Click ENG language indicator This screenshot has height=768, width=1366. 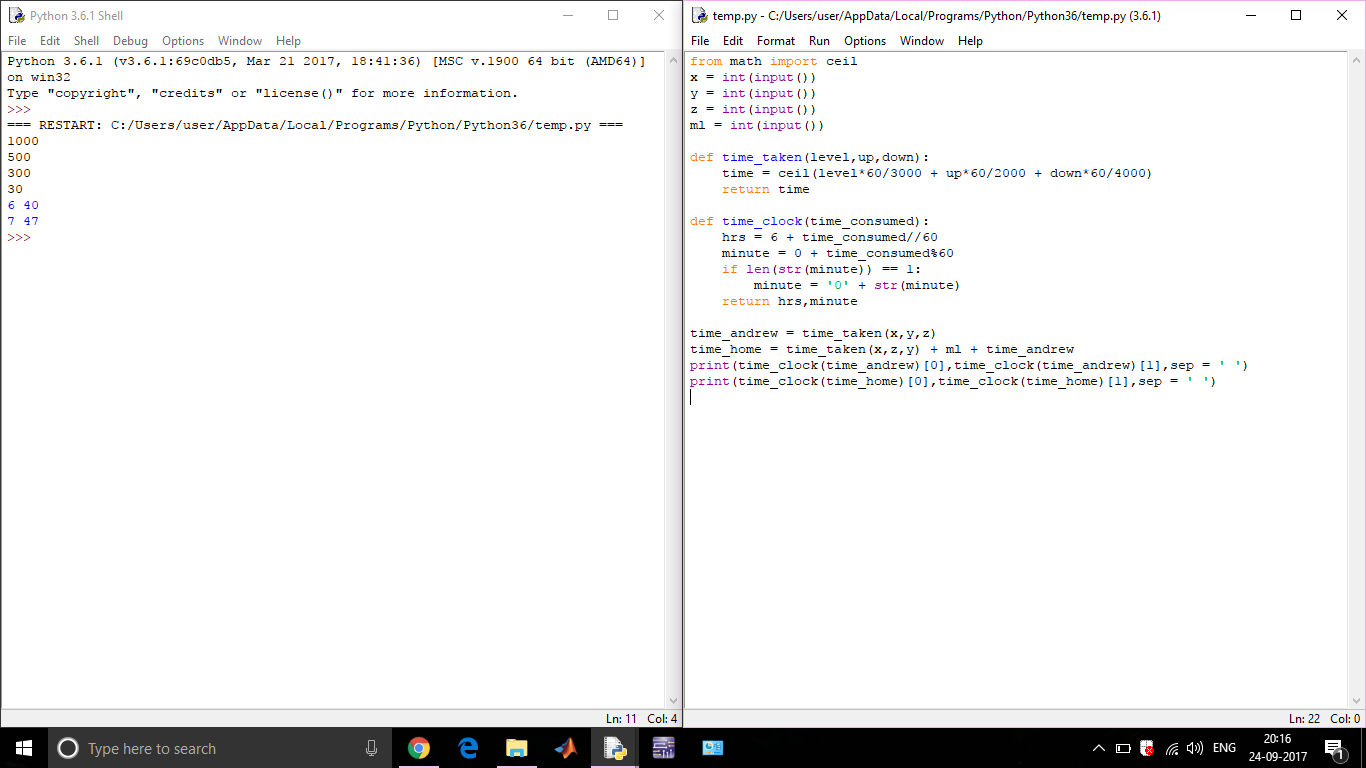1224,748
